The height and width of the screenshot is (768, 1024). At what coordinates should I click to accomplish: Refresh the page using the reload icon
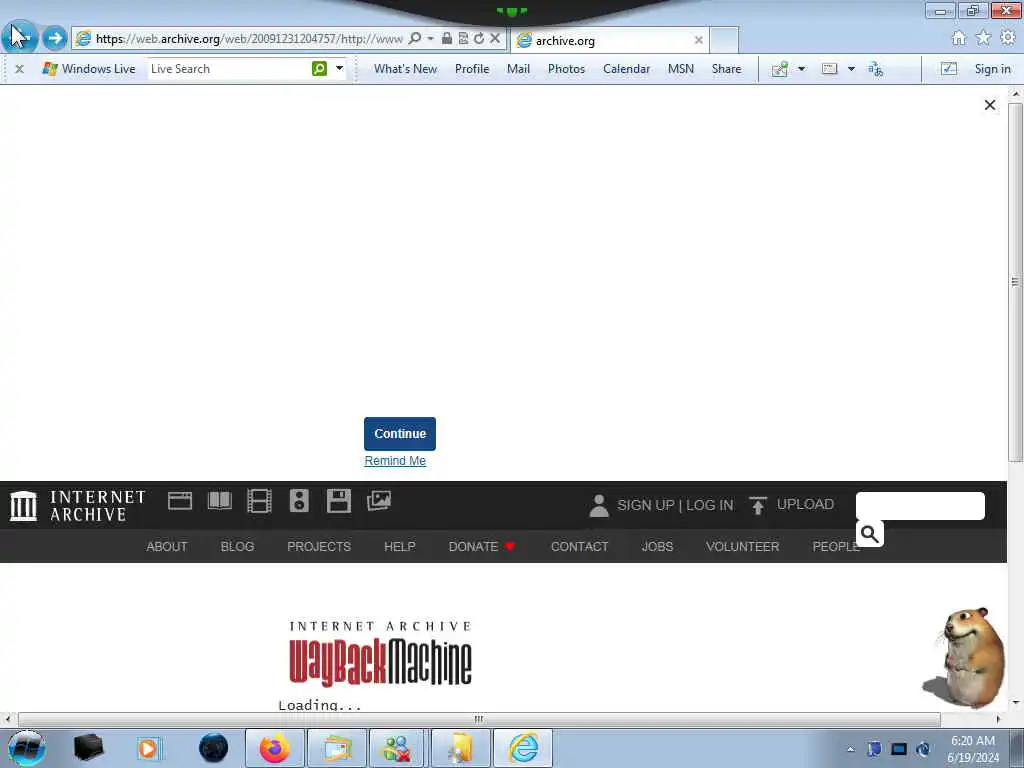point(479,39)
